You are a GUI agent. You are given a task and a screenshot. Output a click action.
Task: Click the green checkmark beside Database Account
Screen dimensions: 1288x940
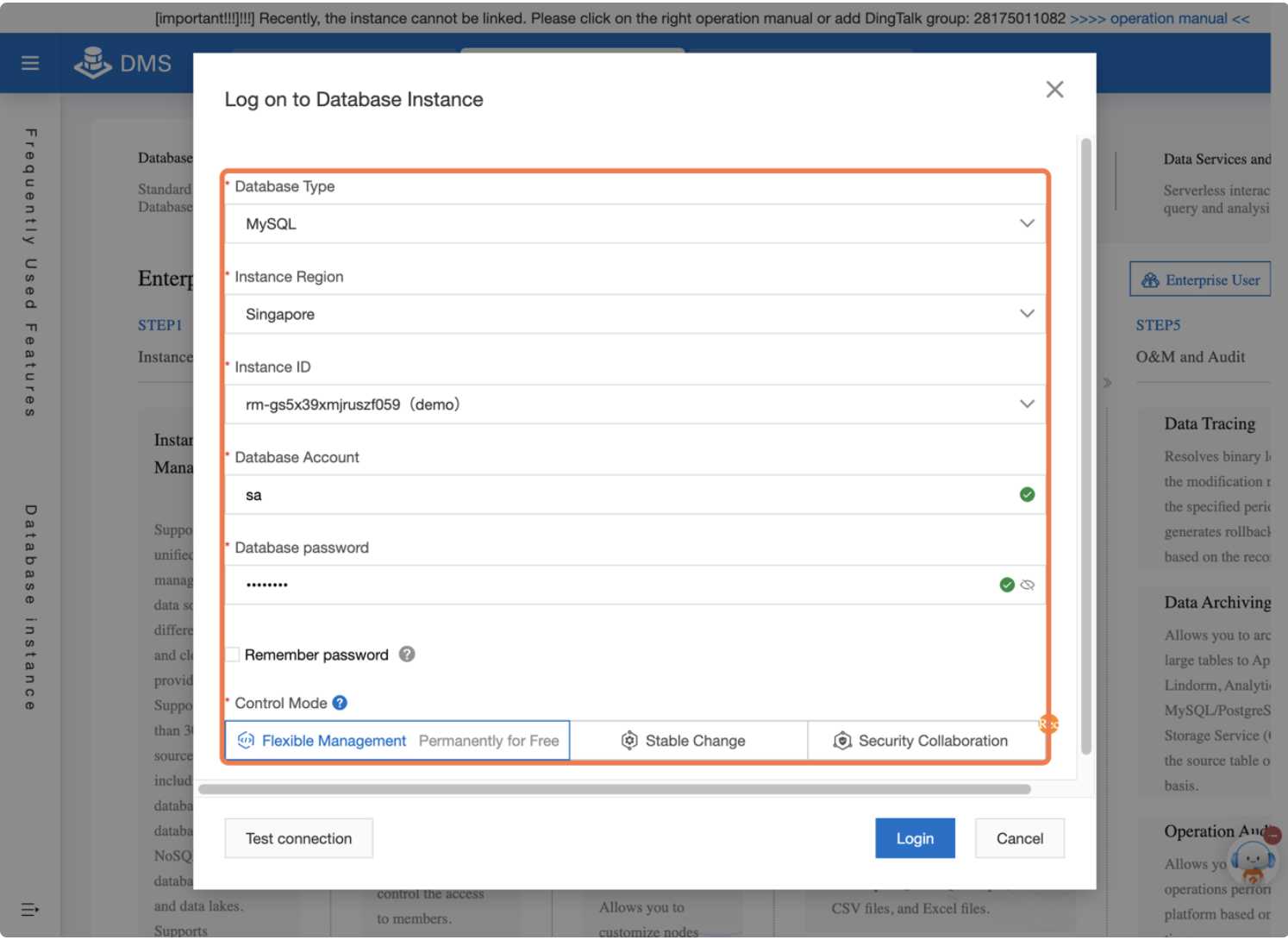click(1027, 494)
